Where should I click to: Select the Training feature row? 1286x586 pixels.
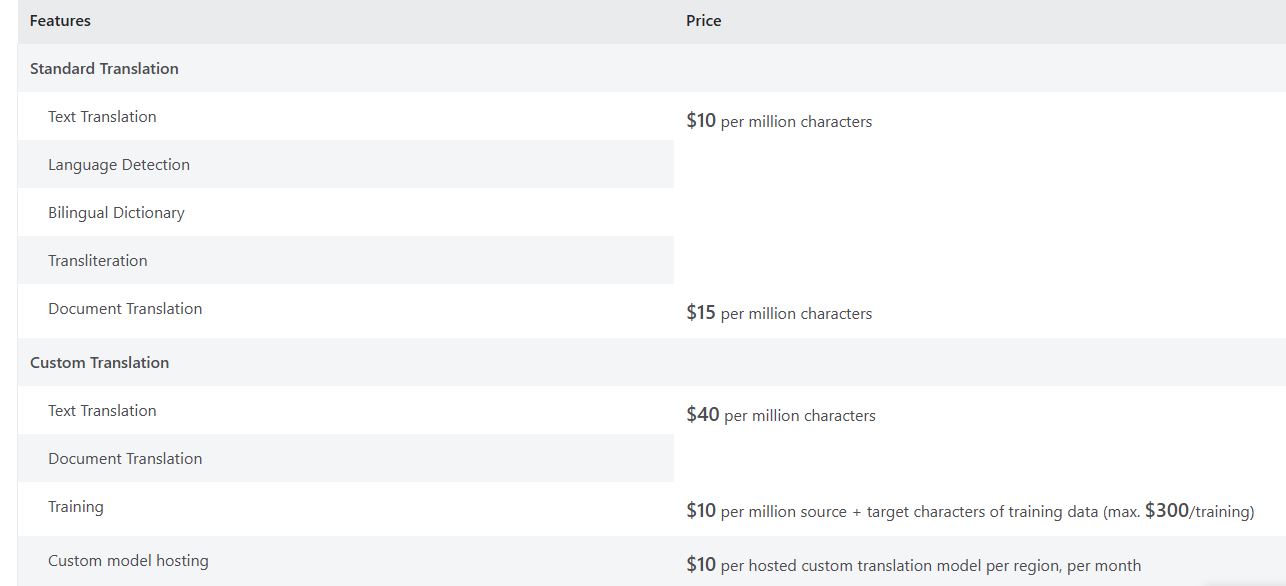pyautogui.click(x=76, y=507)
